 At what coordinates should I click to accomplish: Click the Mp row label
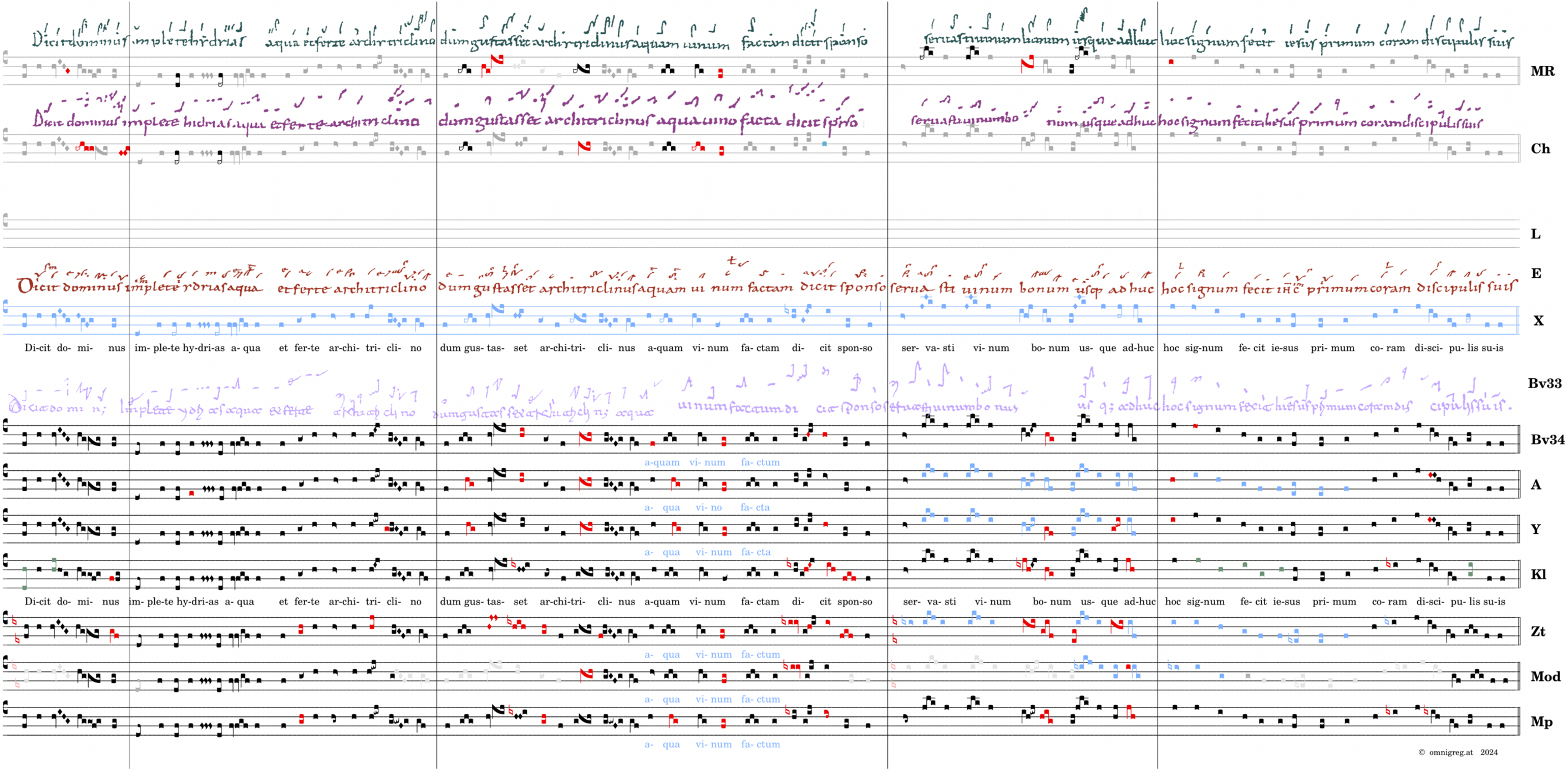click(x=1541, y=722)
